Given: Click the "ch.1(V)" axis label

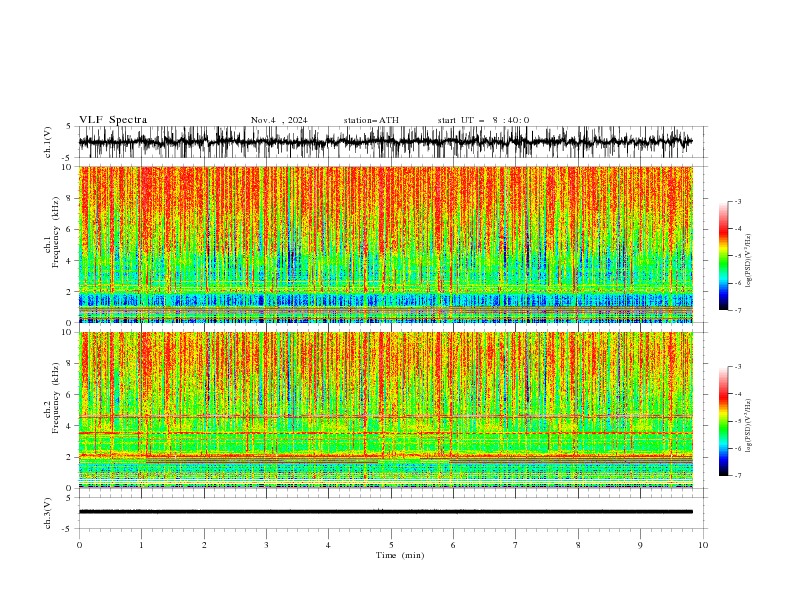Looking at the screenshot, I should coord(48,142).
